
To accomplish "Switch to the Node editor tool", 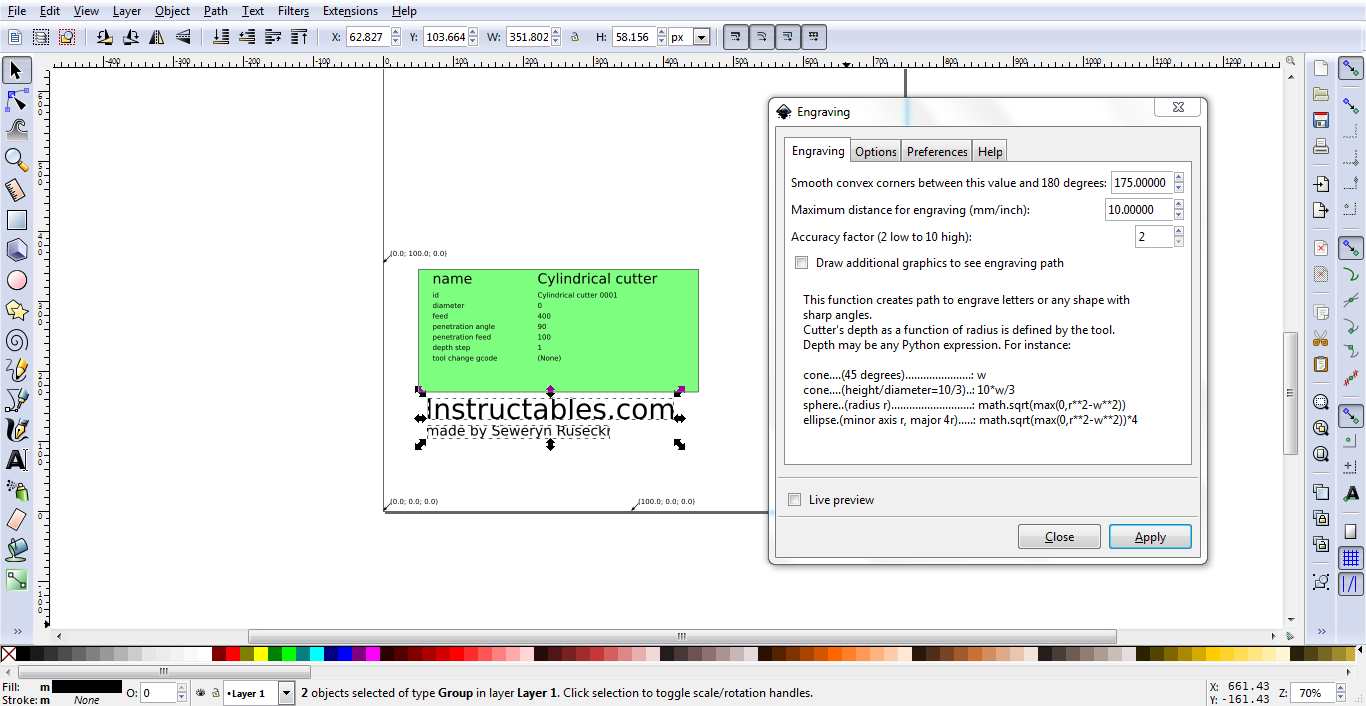I will pos(16,100).
